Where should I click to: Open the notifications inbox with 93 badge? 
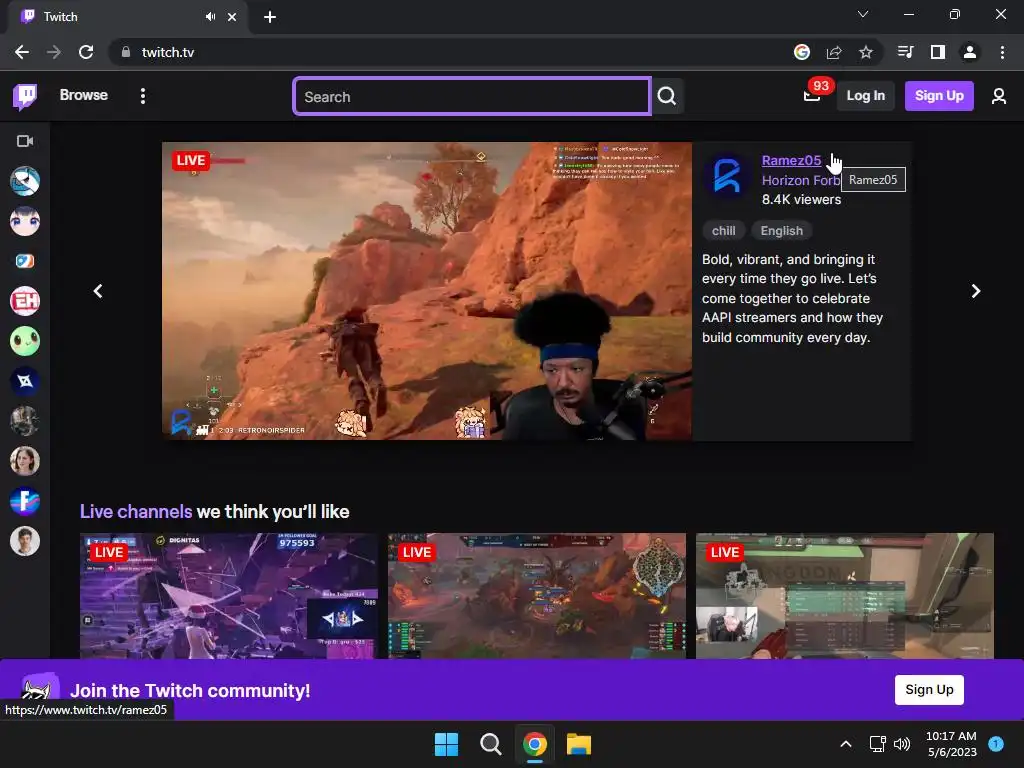click(x=812, y=96)
